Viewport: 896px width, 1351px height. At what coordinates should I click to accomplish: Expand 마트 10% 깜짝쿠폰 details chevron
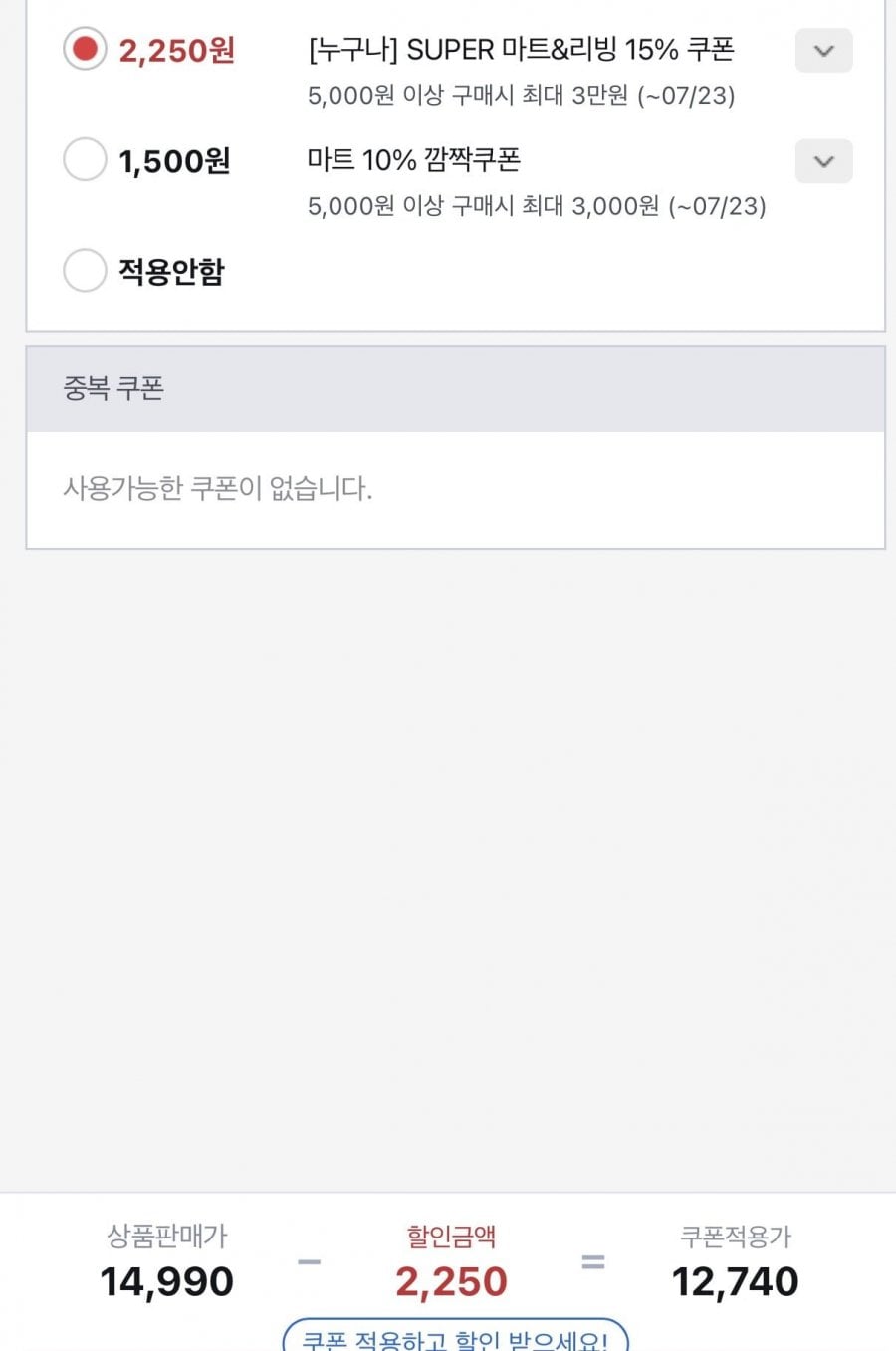click(823, 161)
